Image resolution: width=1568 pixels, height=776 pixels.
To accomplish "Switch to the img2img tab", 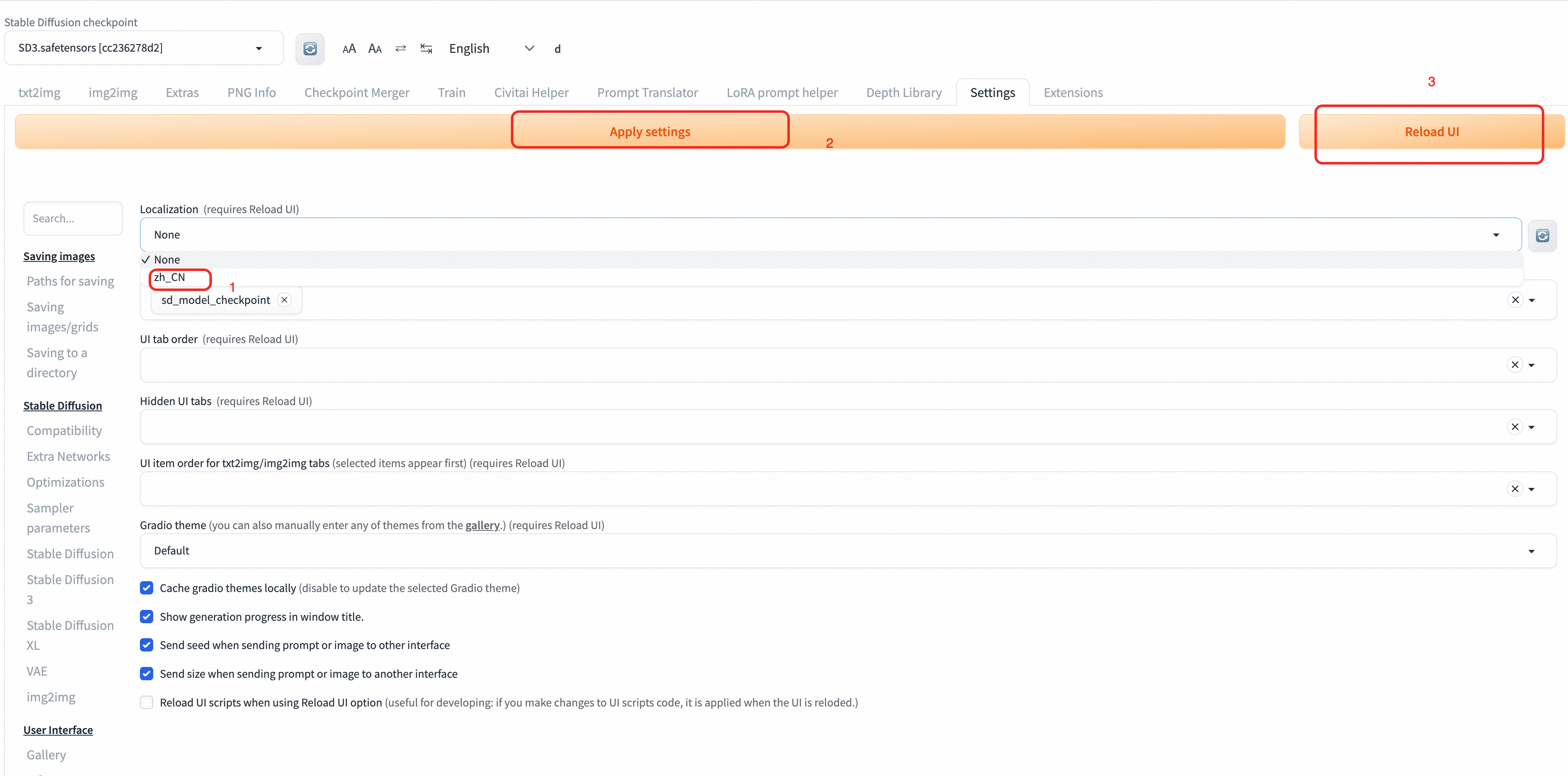I will [x=113, y=92].
